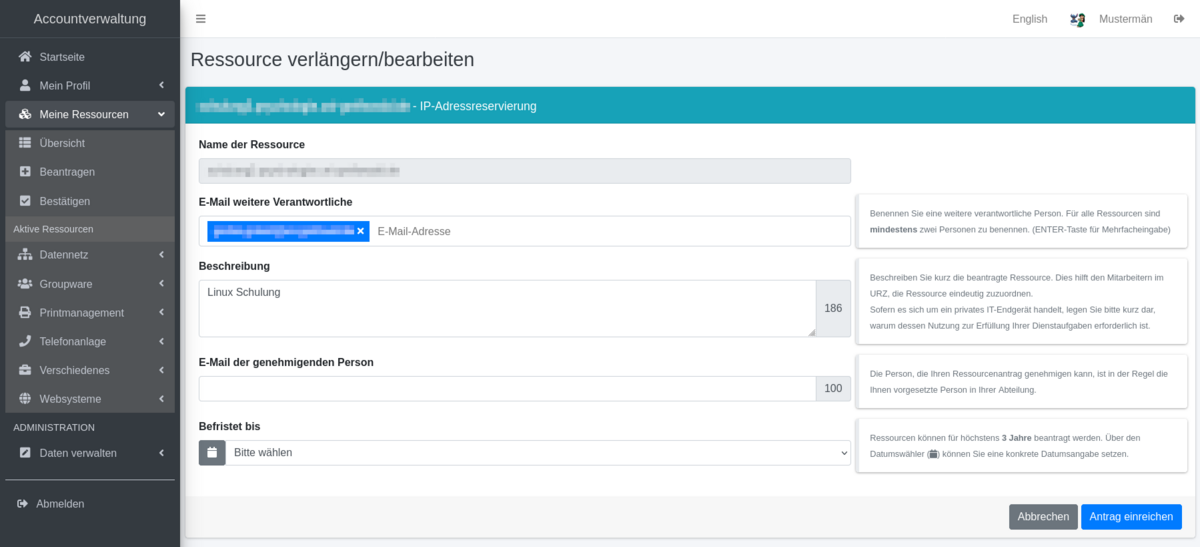Click the Abbrechen button
The width and height of the screenshot is (1200, 547).
click(x=1043, y=517)
